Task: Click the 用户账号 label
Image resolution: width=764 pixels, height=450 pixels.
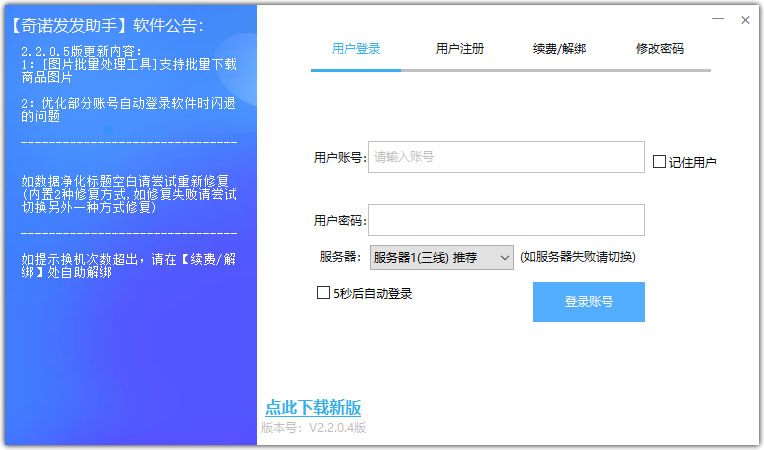Action: tap(340, 157)
